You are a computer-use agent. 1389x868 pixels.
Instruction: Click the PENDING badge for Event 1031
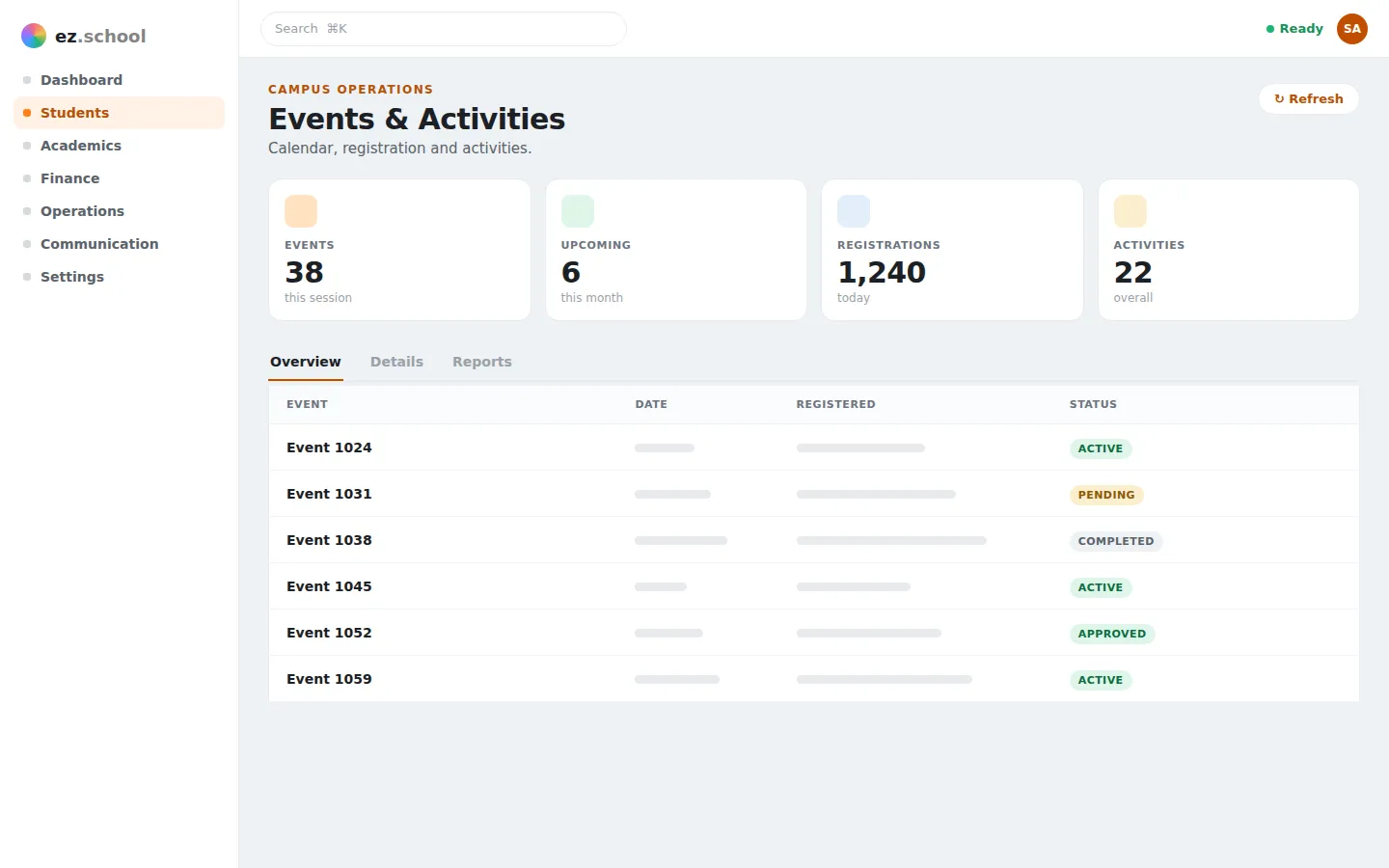point(1106,495)
